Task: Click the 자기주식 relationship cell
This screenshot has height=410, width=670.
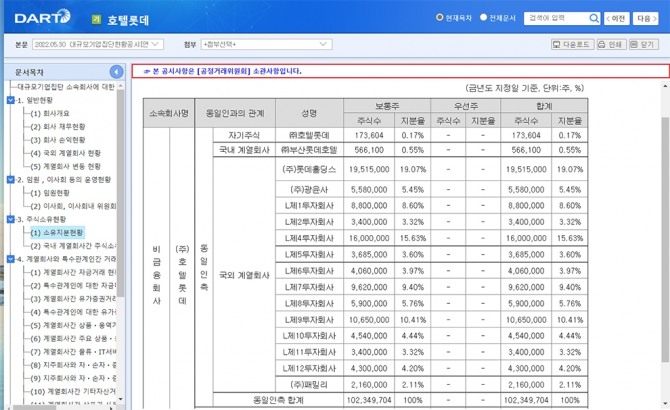Action: [x=244, y=135]
